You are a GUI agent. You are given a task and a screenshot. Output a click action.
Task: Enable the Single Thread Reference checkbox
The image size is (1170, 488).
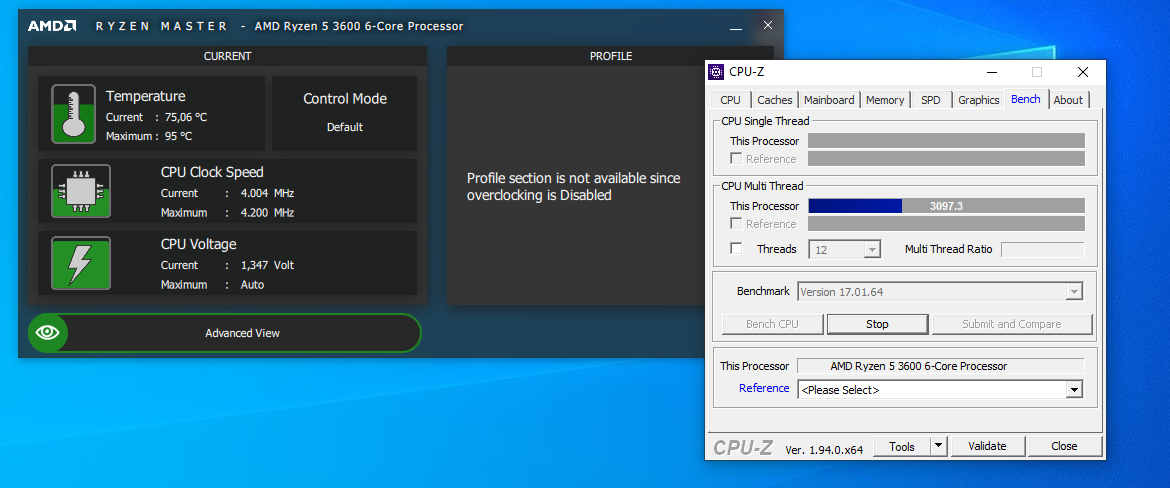(736, 159)
